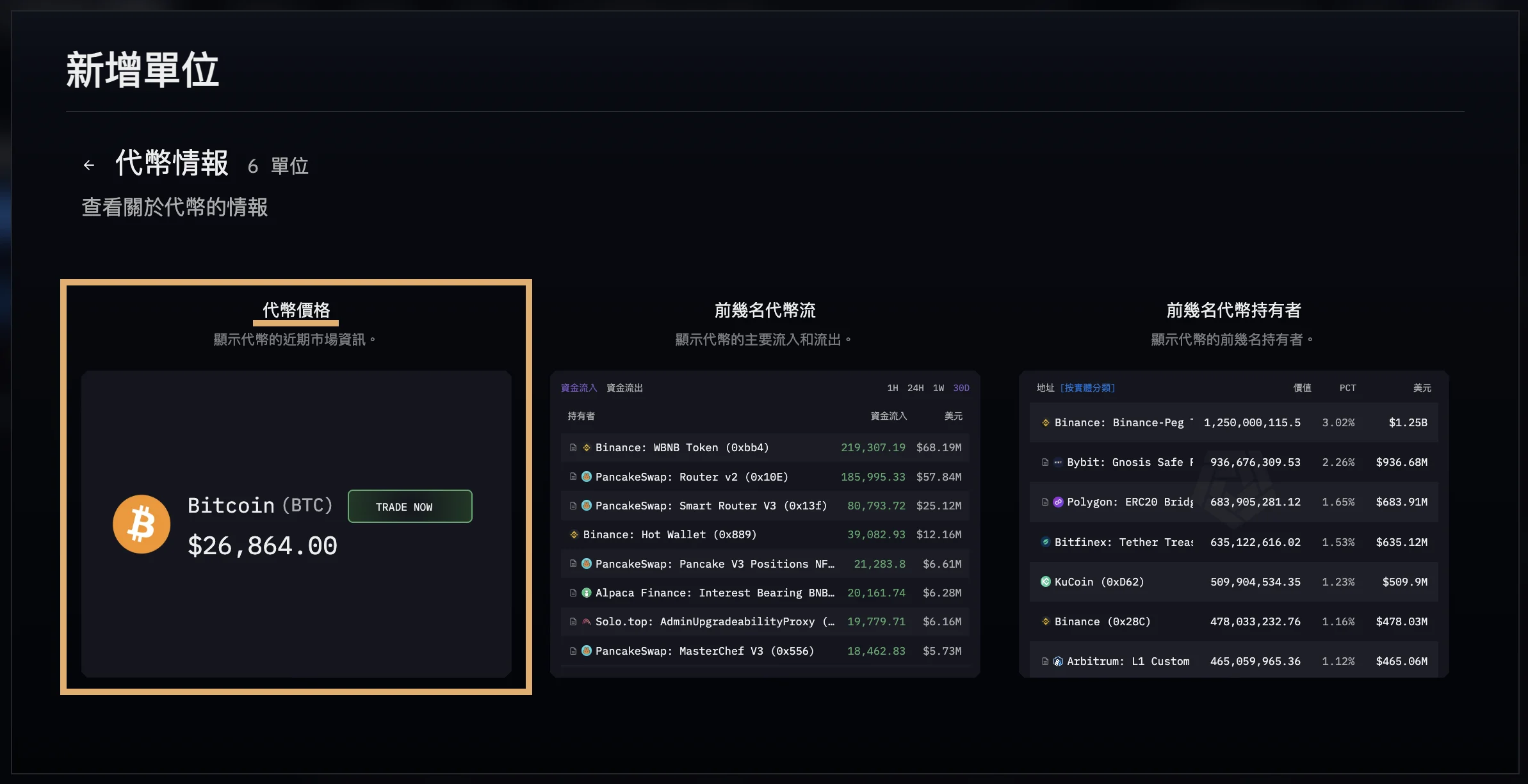
Task: Click the contract icon in the WBNB Token row
Action: (x=573, y=447)
